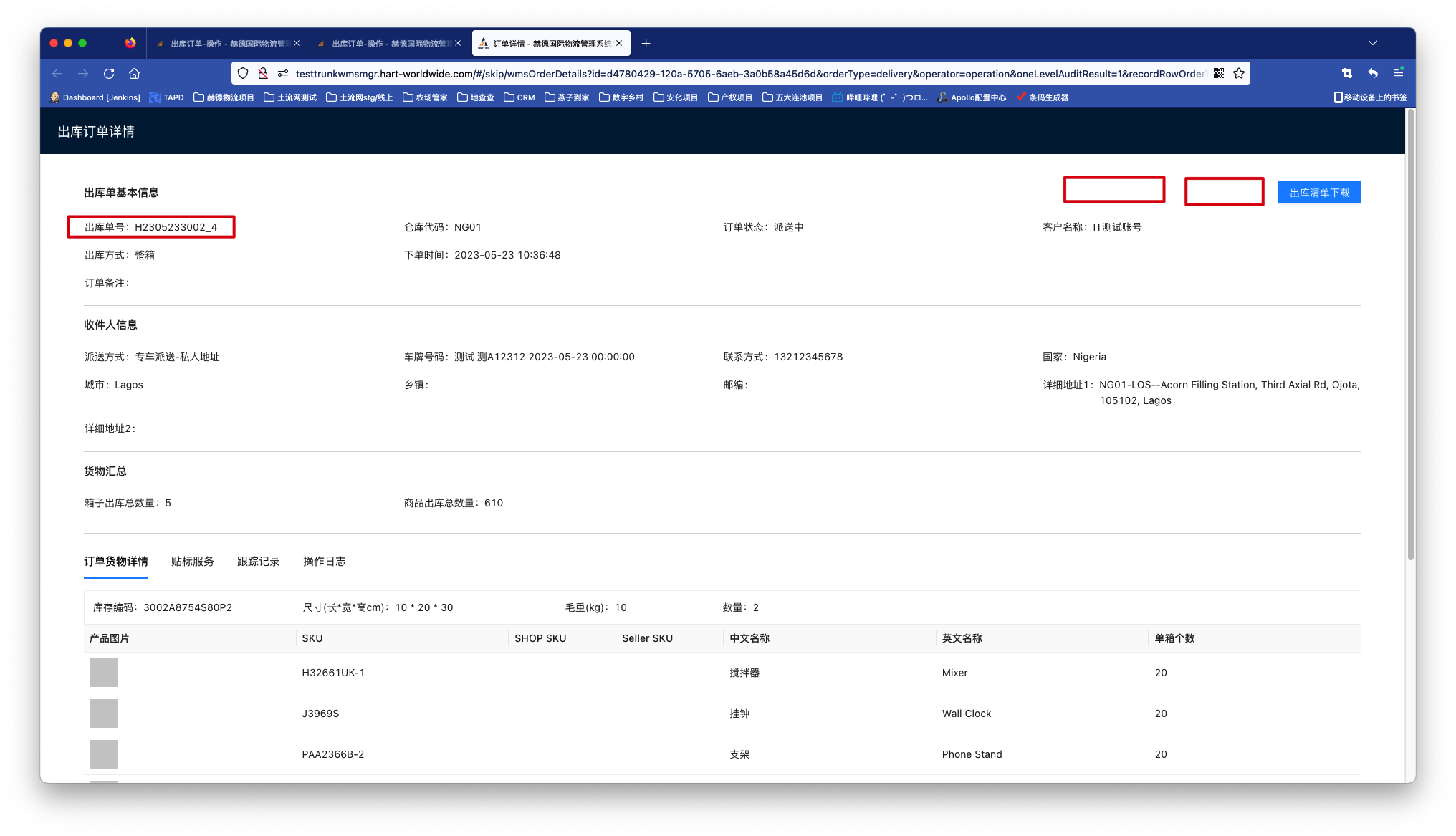Click the undo arrow toolbar icon
Viewport: 1456px width, 836px height.
[x=1372, y=74]
